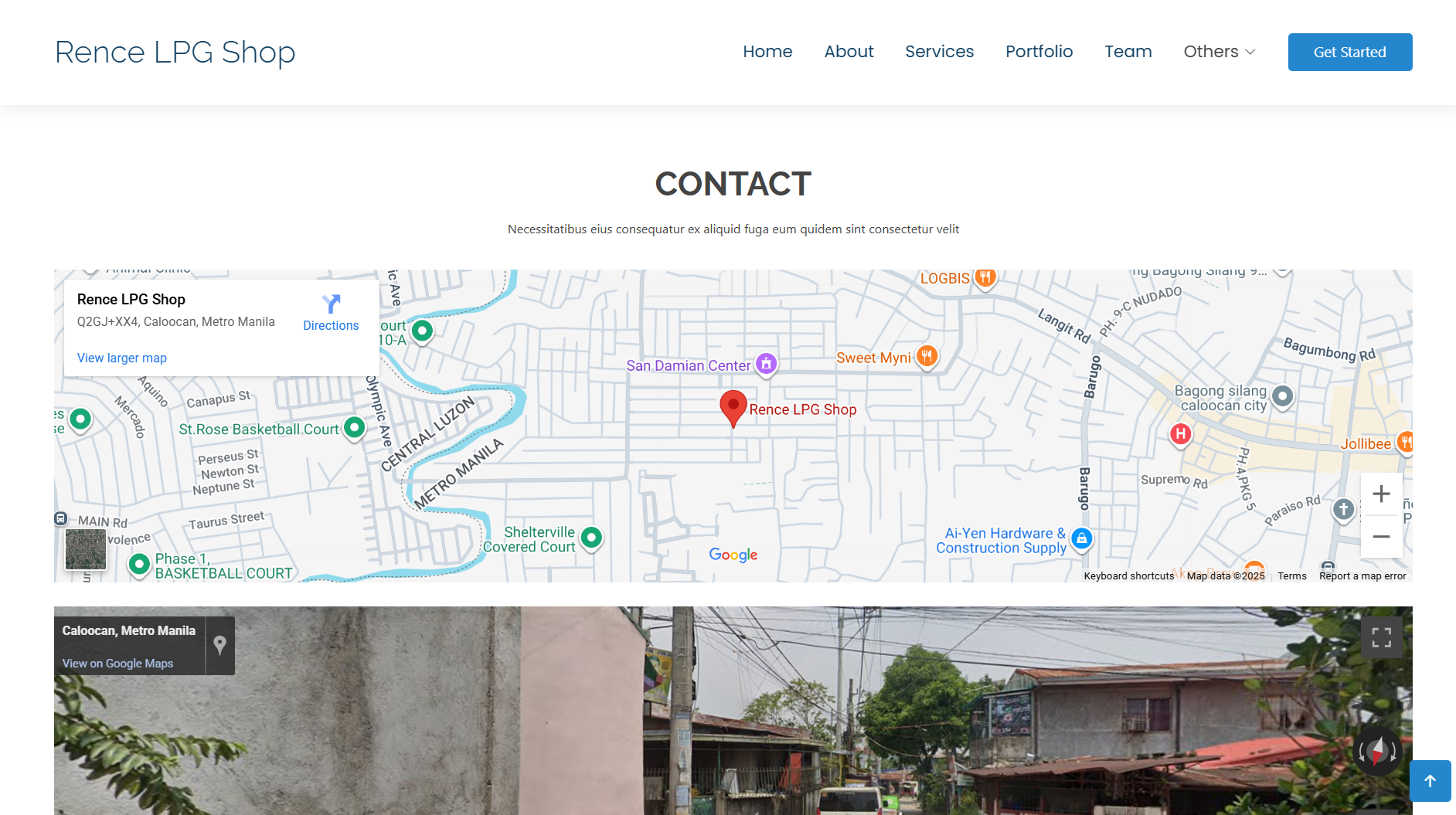Zoom out the map with minus button
This screenshot has width=1456, height=815.
click(x=1381, y=536)
